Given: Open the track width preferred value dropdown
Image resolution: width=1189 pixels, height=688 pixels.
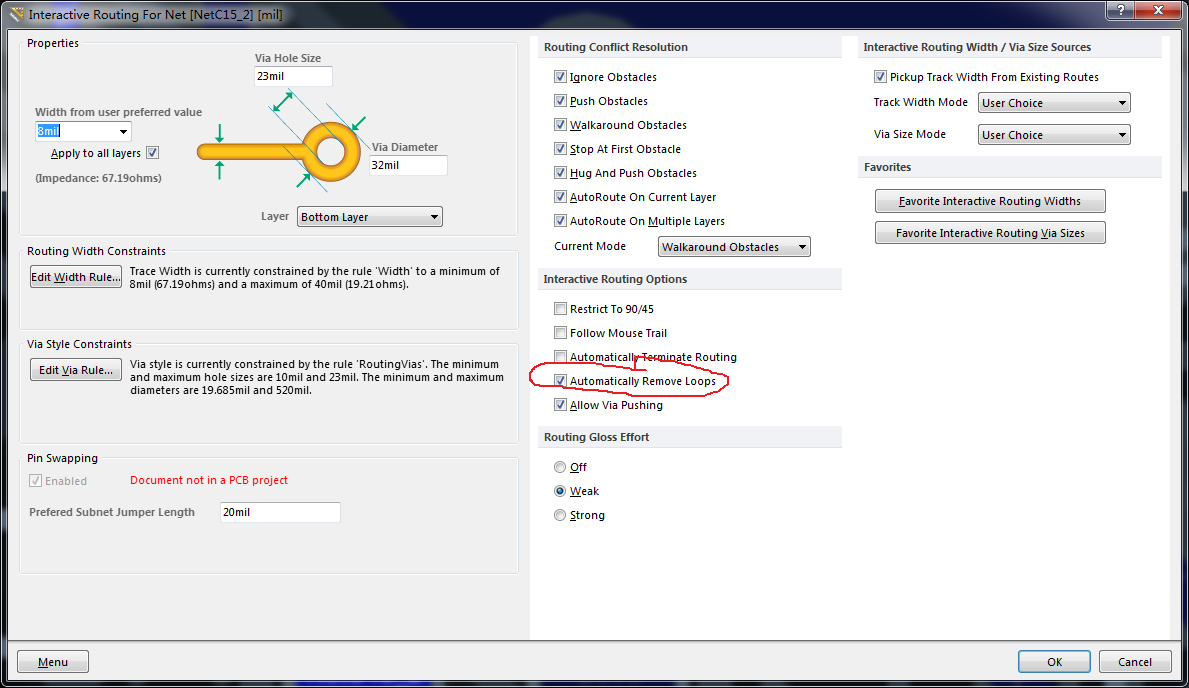Looking at the screenshot, I should click(x=123, y=131).
